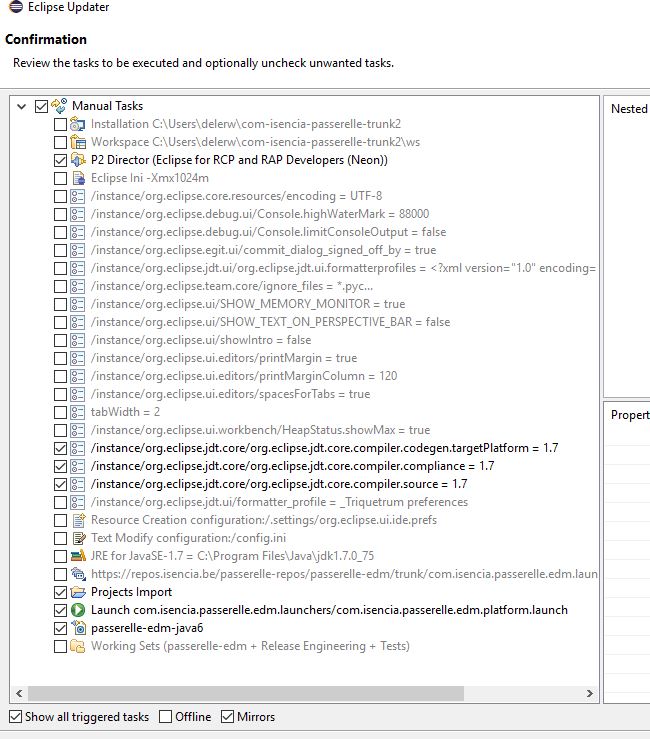Uncheck the Launch platform.launch checkbox

point(60,611)
